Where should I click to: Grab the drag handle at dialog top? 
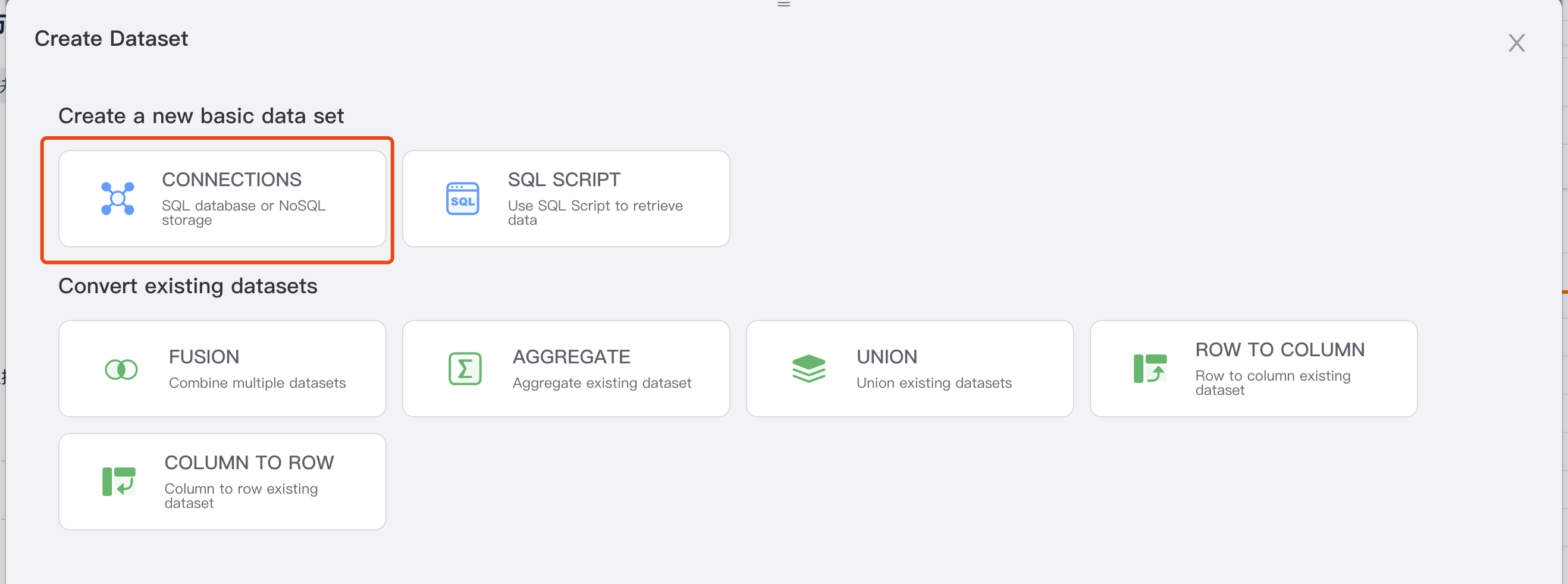point(783,4)
